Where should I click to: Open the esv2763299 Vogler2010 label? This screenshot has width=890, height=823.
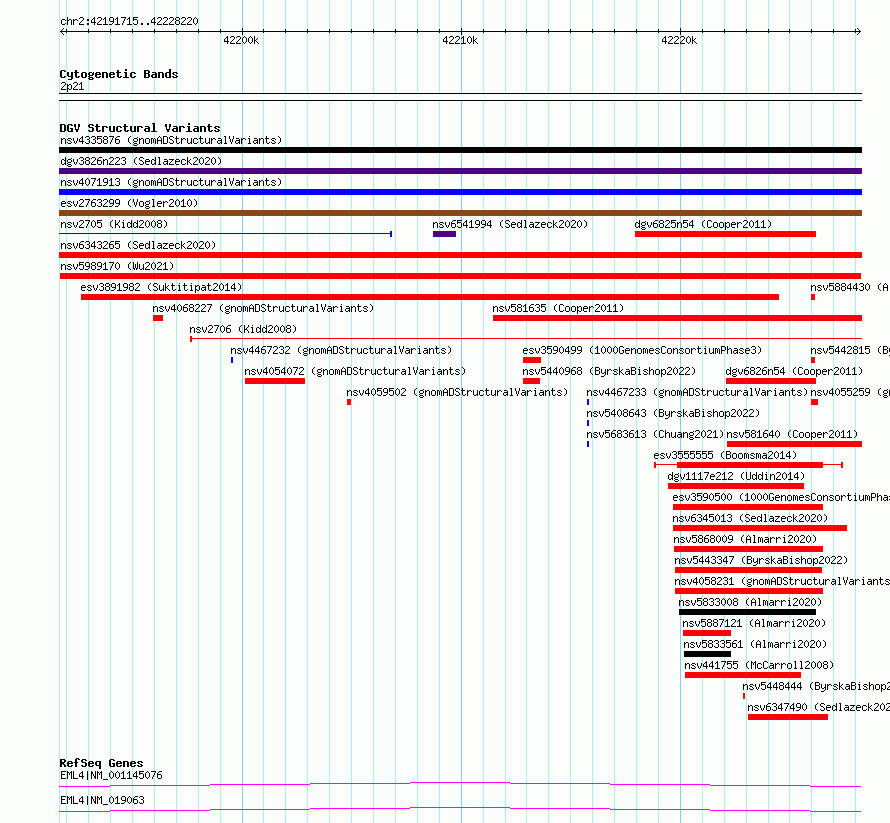coord(129,203)
